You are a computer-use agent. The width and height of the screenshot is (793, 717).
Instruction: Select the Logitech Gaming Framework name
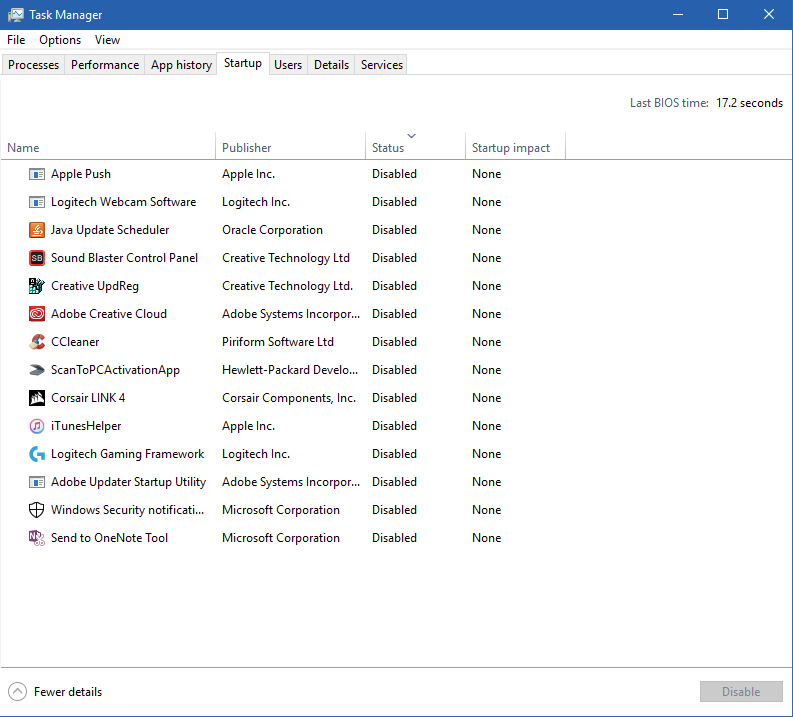127,454
